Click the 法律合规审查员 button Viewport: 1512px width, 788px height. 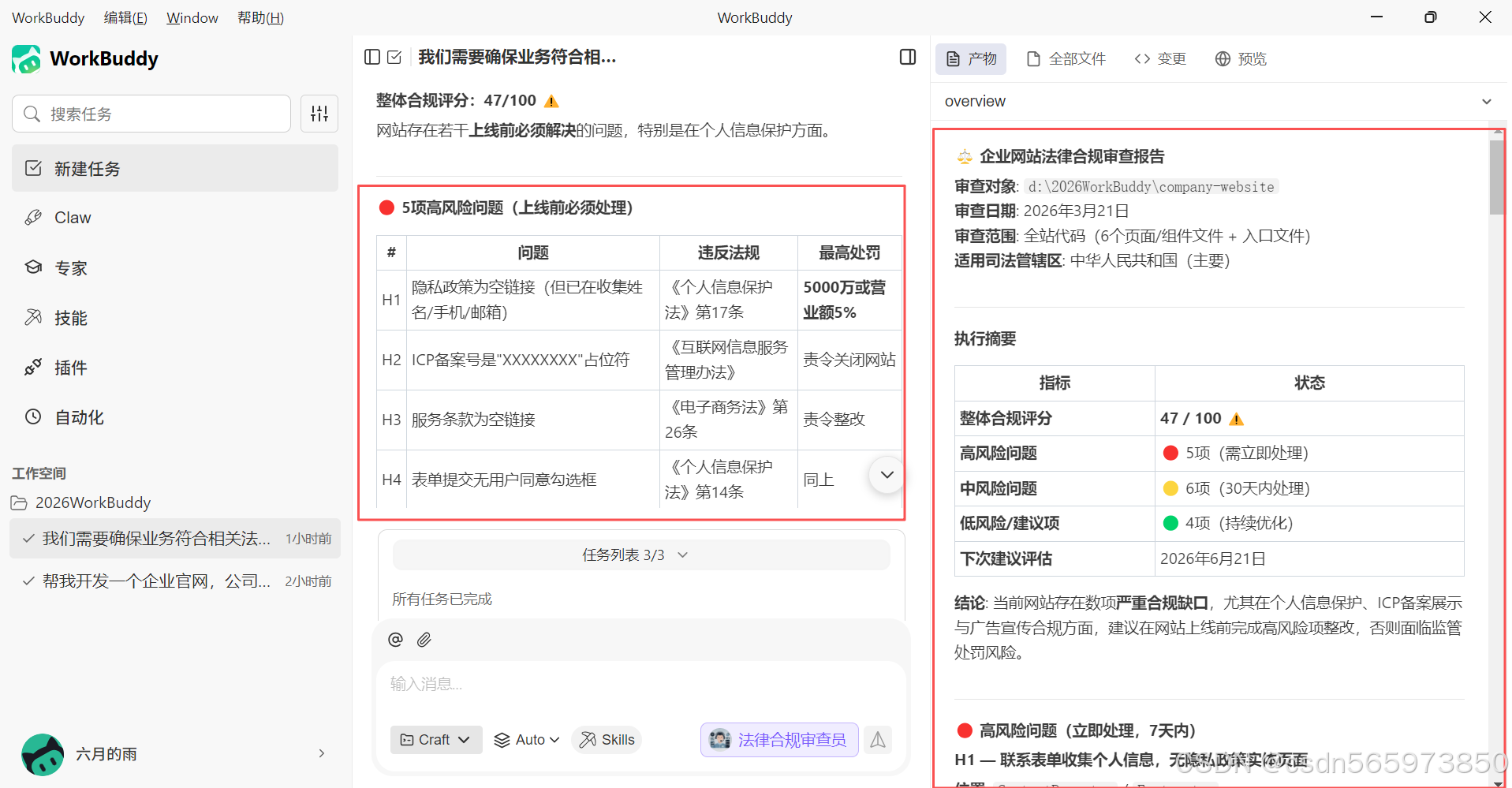click(x=779, y=740)
